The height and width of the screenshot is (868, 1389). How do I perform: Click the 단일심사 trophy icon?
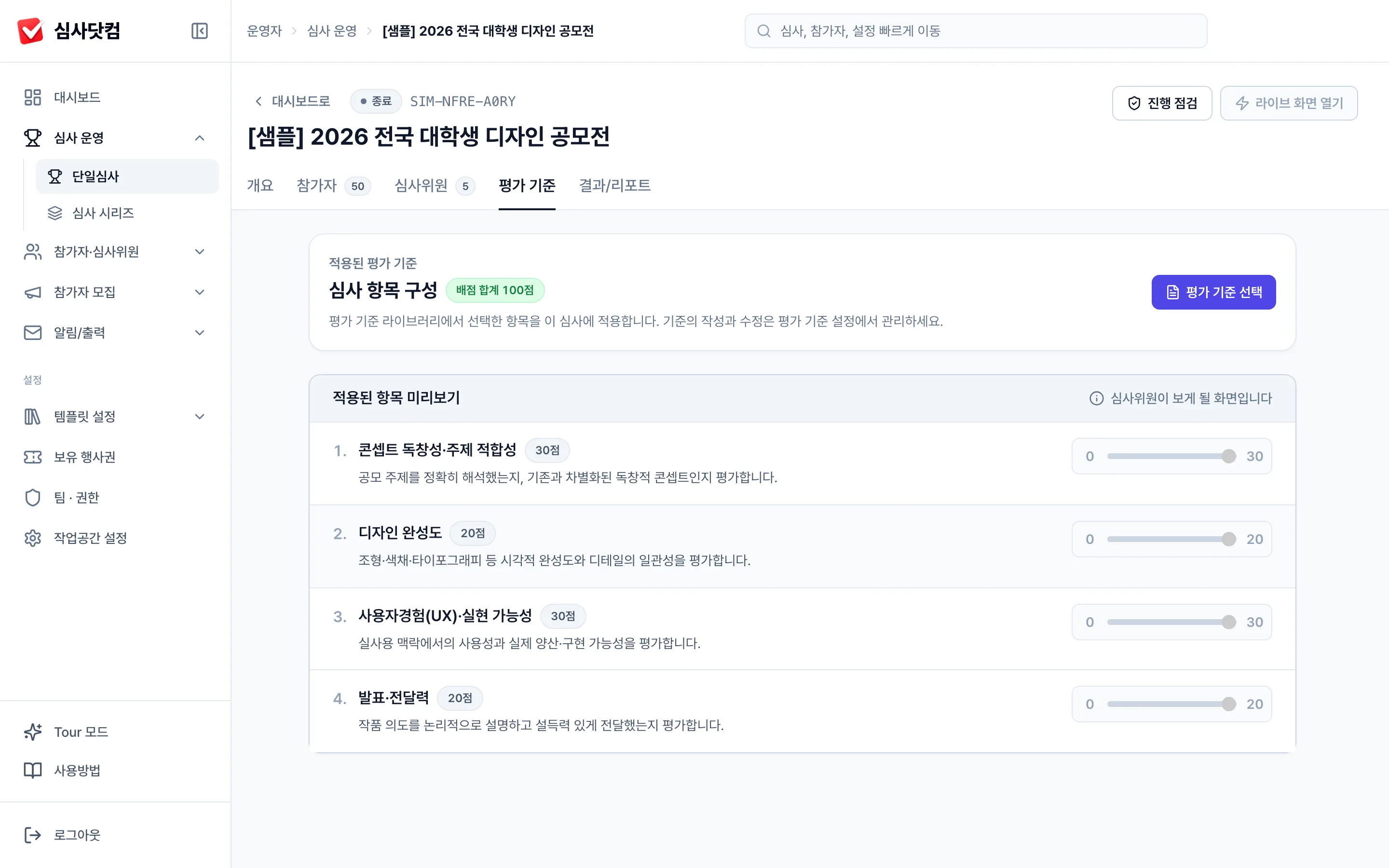point(54,176)
